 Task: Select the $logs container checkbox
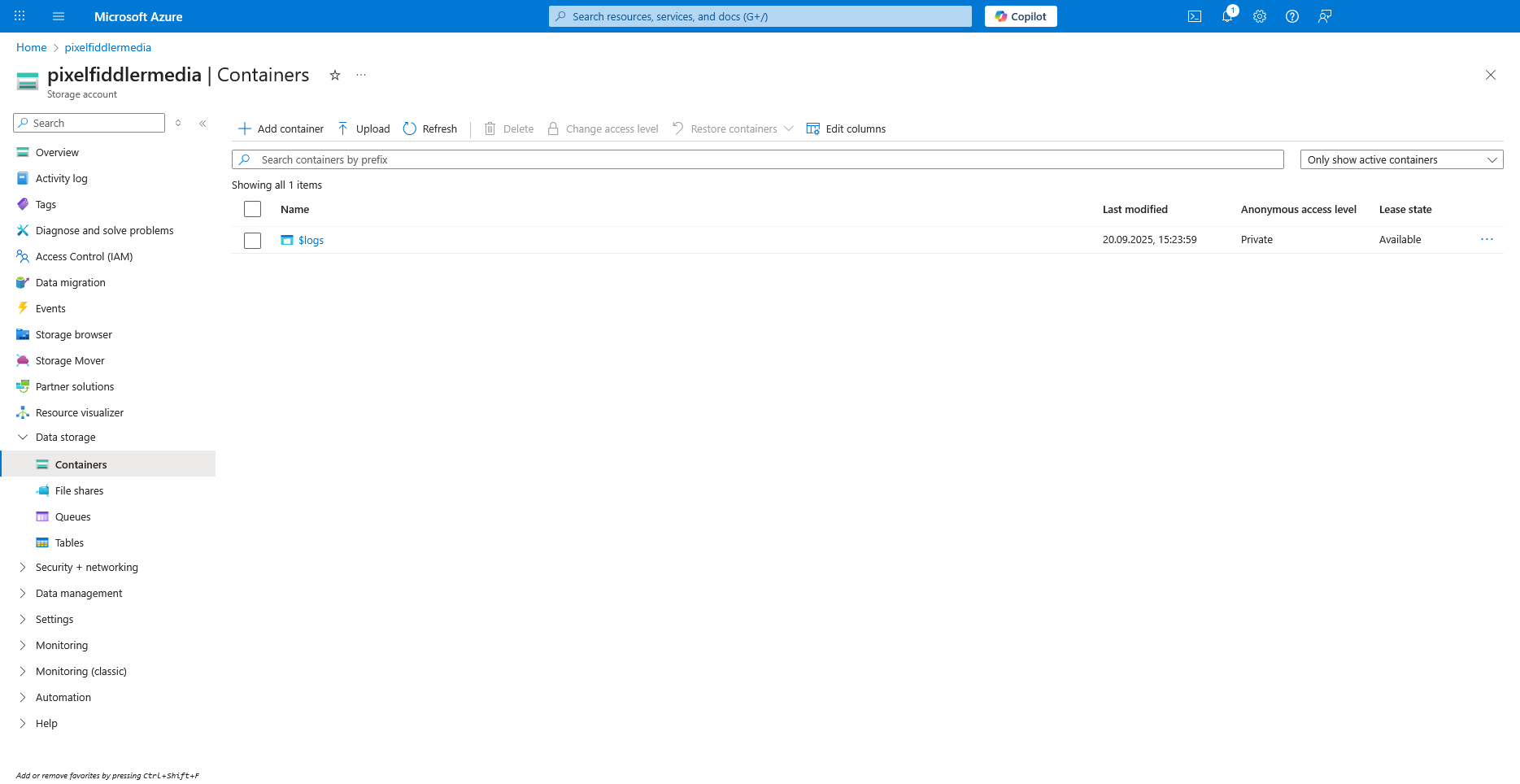click(253, 241)
